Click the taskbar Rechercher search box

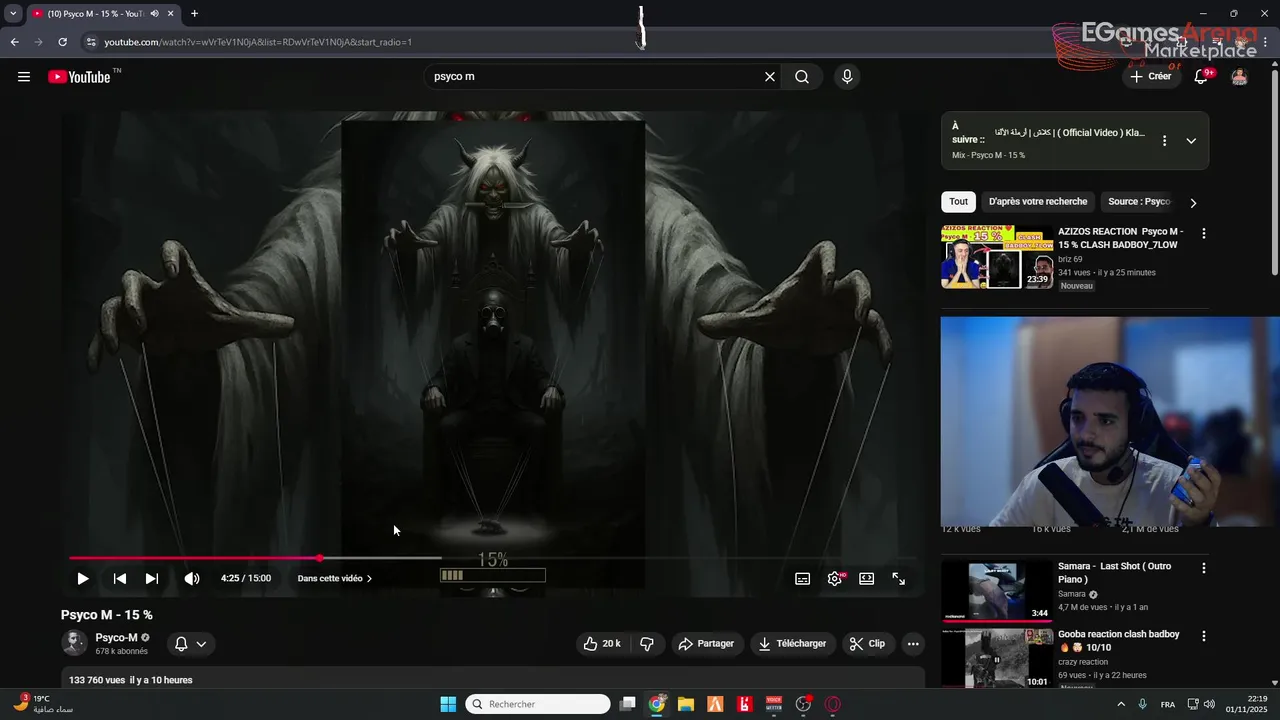(x=538, y=704)
